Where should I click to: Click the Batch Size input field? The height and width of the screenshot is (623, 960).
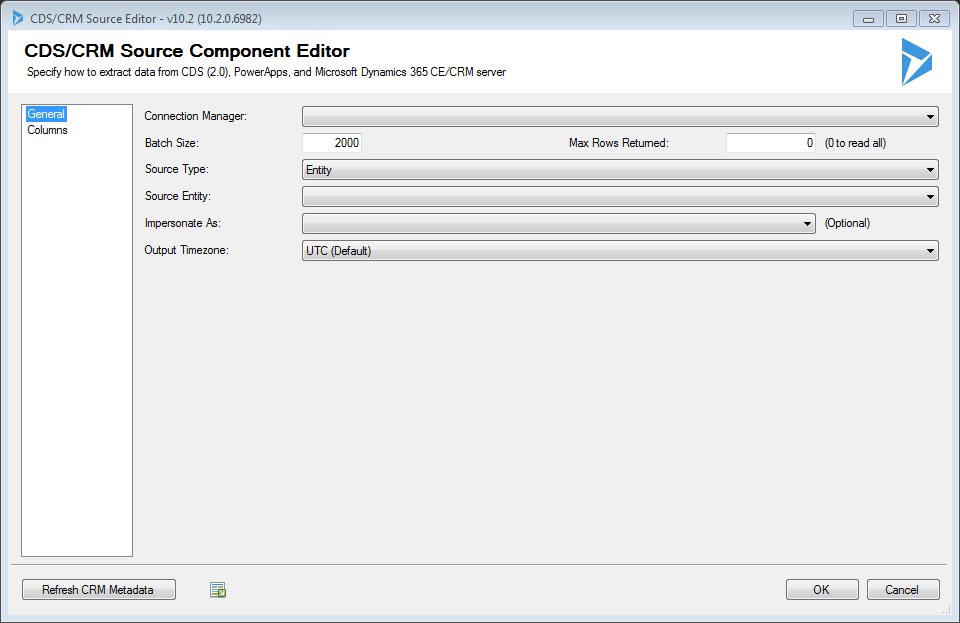tap(332, 143)
